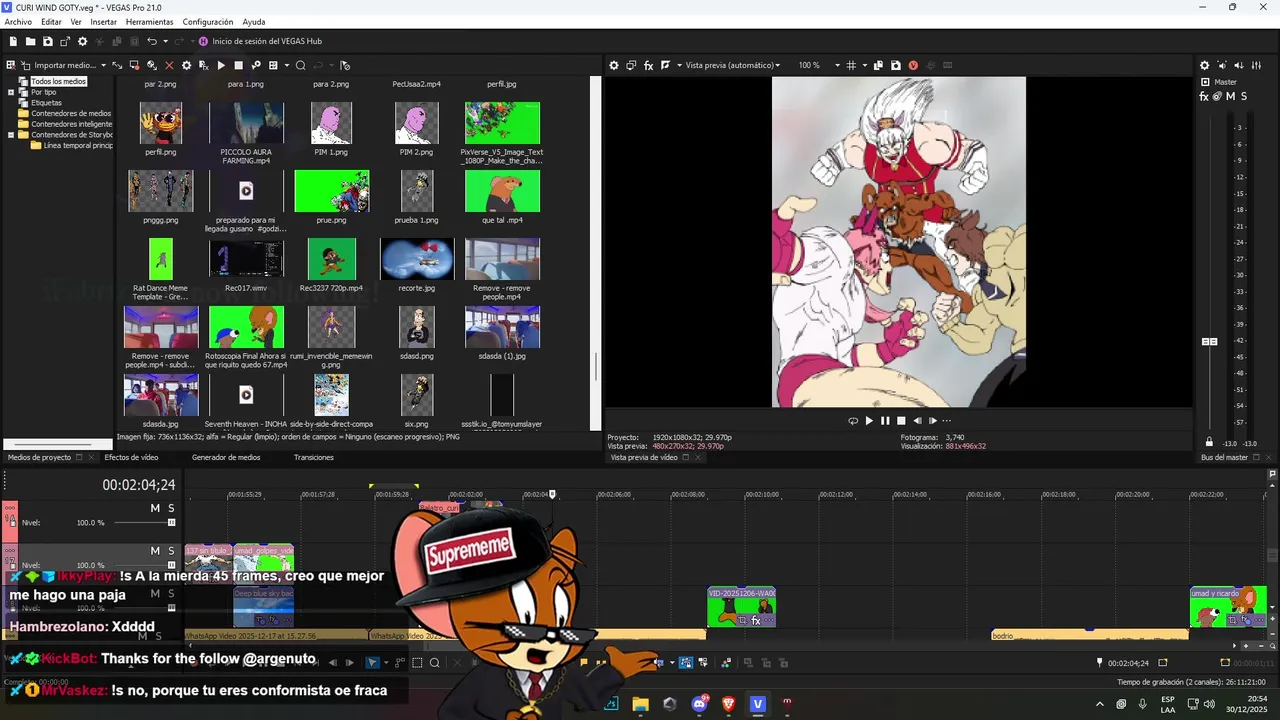Open the Herramientas menu
The width and height of the screenshot is (1280, 720).
[x=149, y=21]
